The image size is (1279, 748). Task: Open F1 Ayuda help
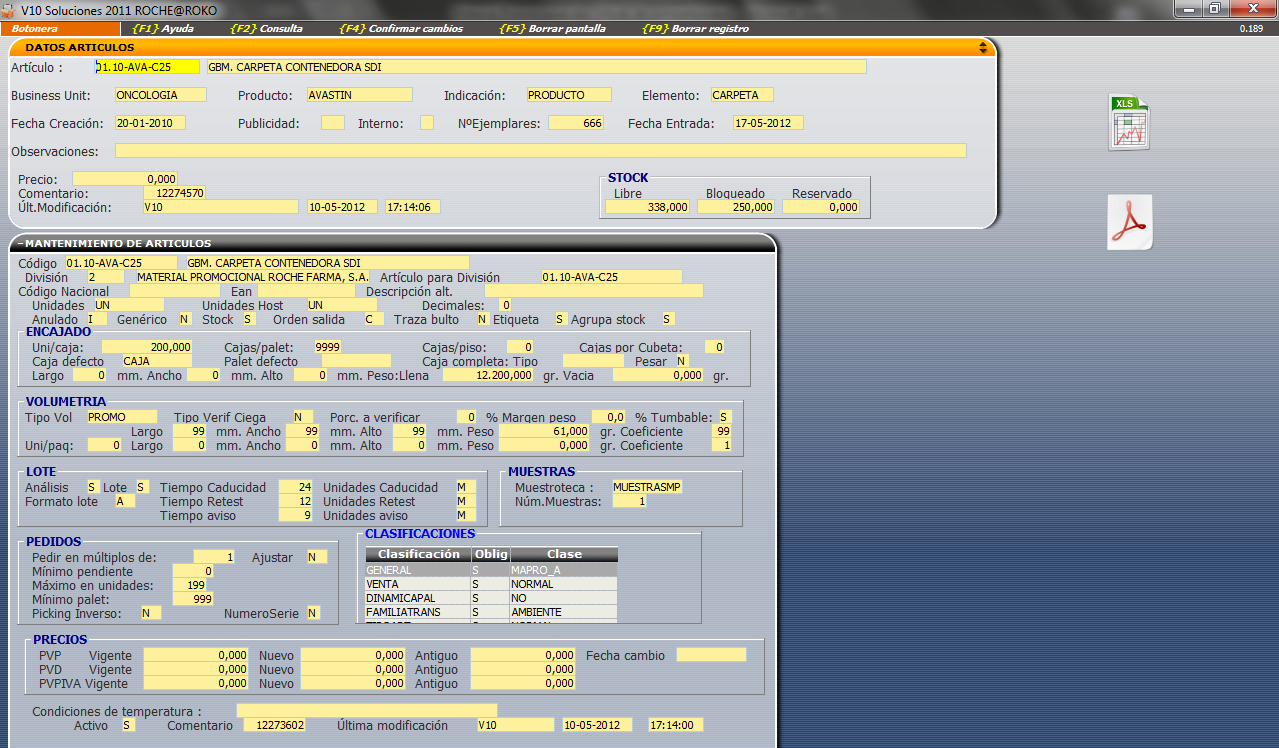pyautogui.click(x=163, y=29)
